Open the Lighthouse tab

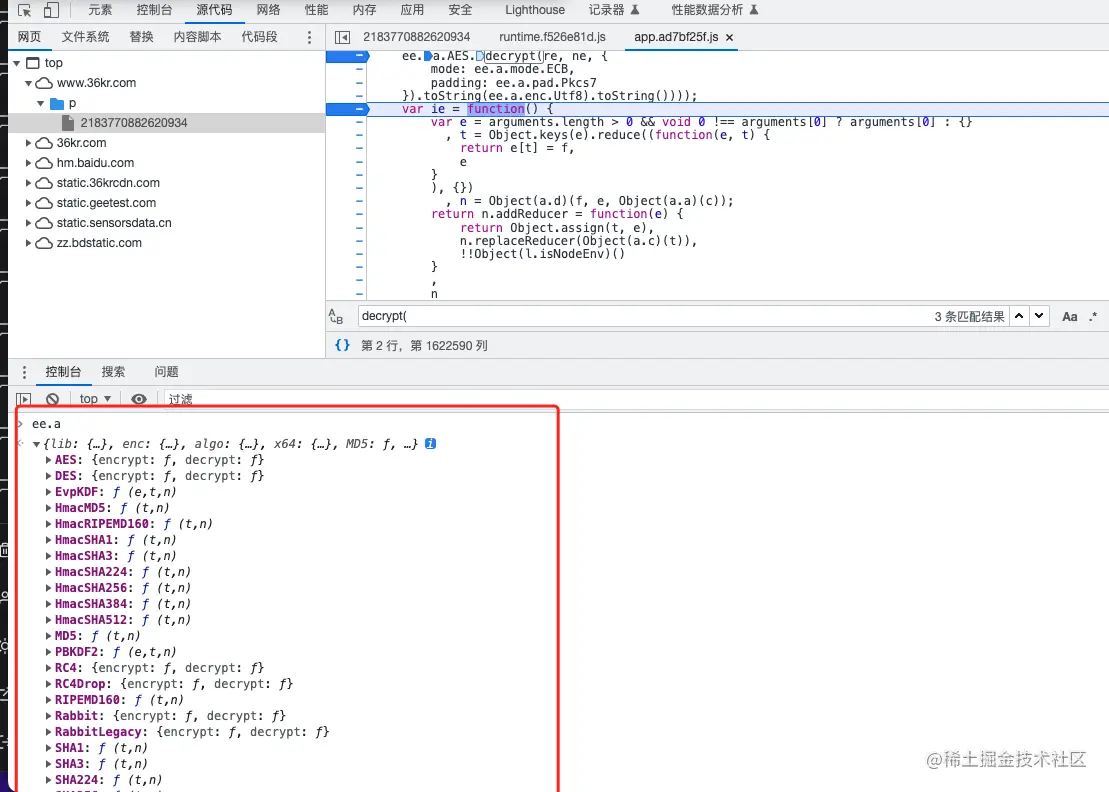point(535,10)
